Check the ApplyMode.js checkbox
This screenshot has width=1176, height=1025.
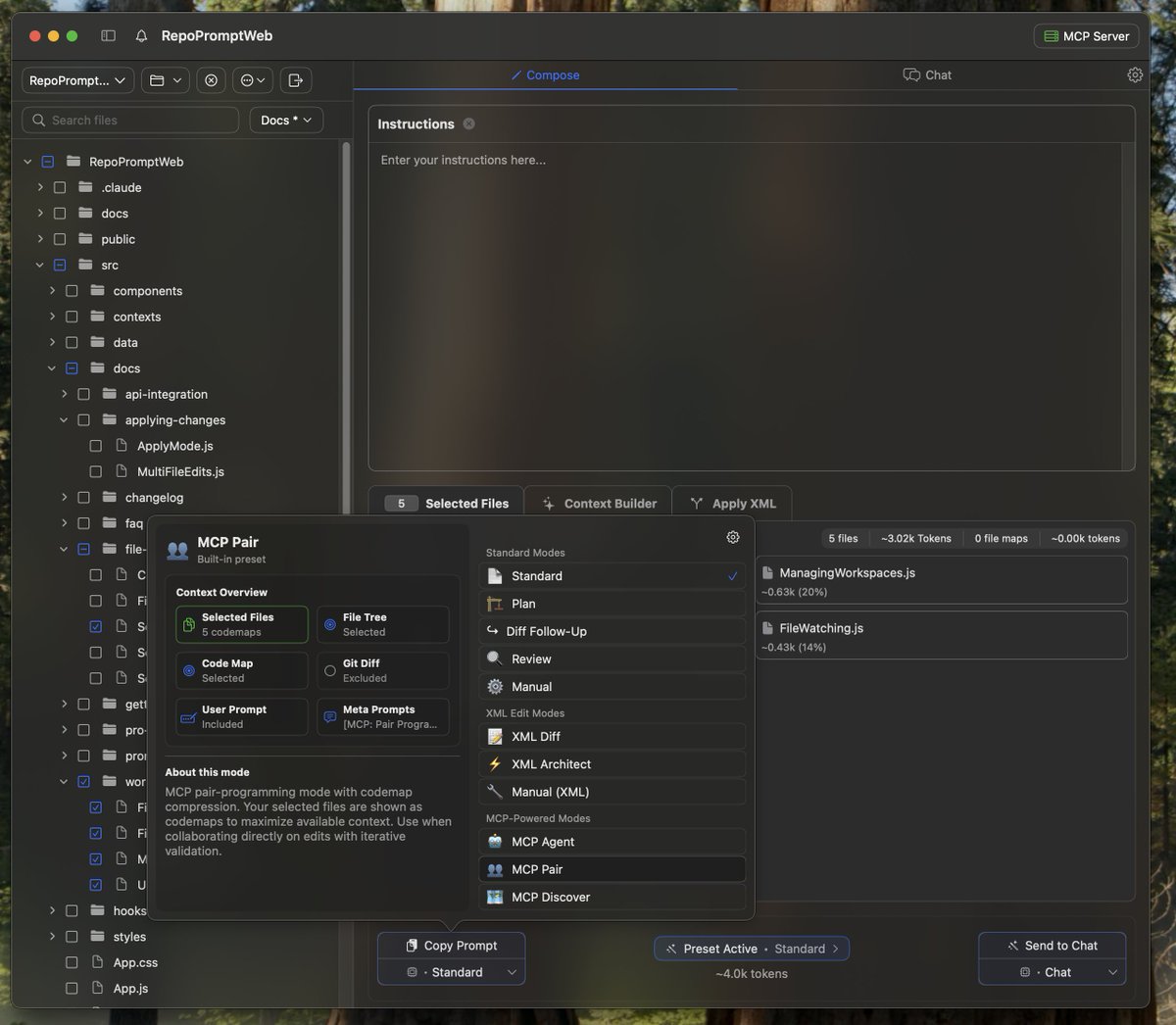coord(95,446)
